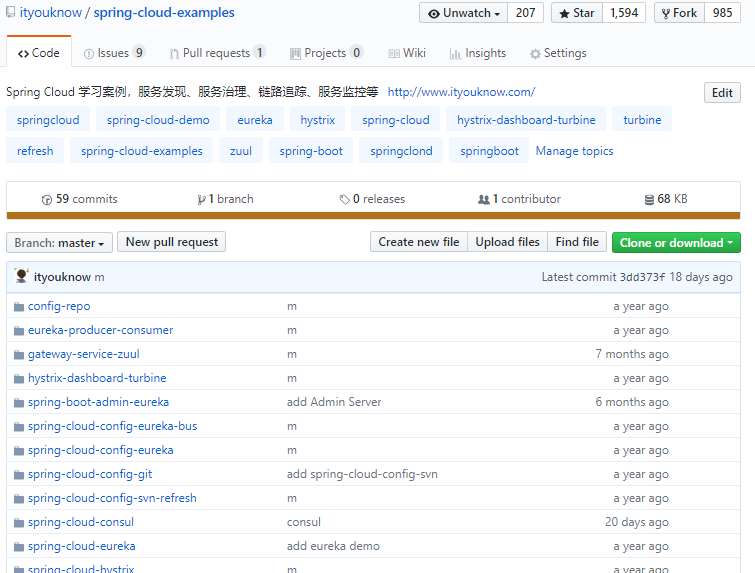Image resolution: width=755 pixels, height=573 pixels.
Task: Select the eureka topic tag
Action: [x=255, y=119]
